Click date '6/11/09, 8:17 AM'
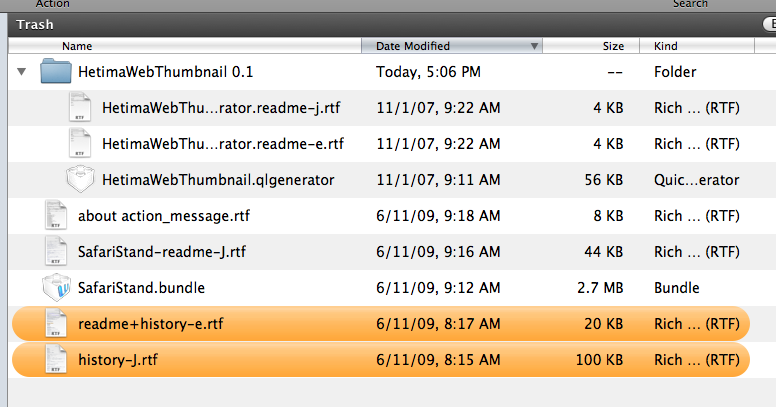 coord(438,324)
